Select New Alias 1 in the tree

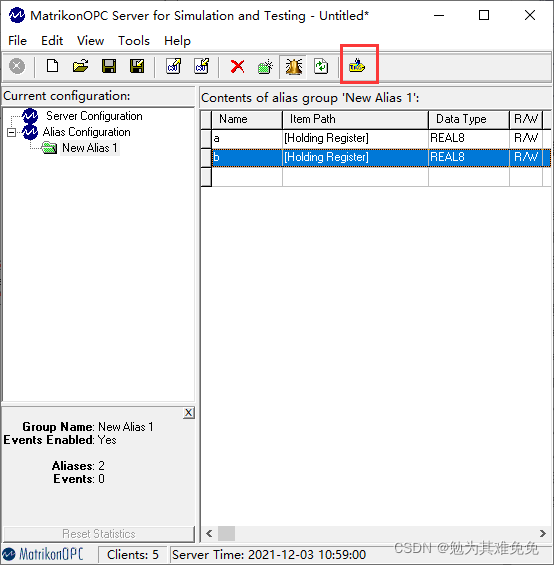point(90,148)
